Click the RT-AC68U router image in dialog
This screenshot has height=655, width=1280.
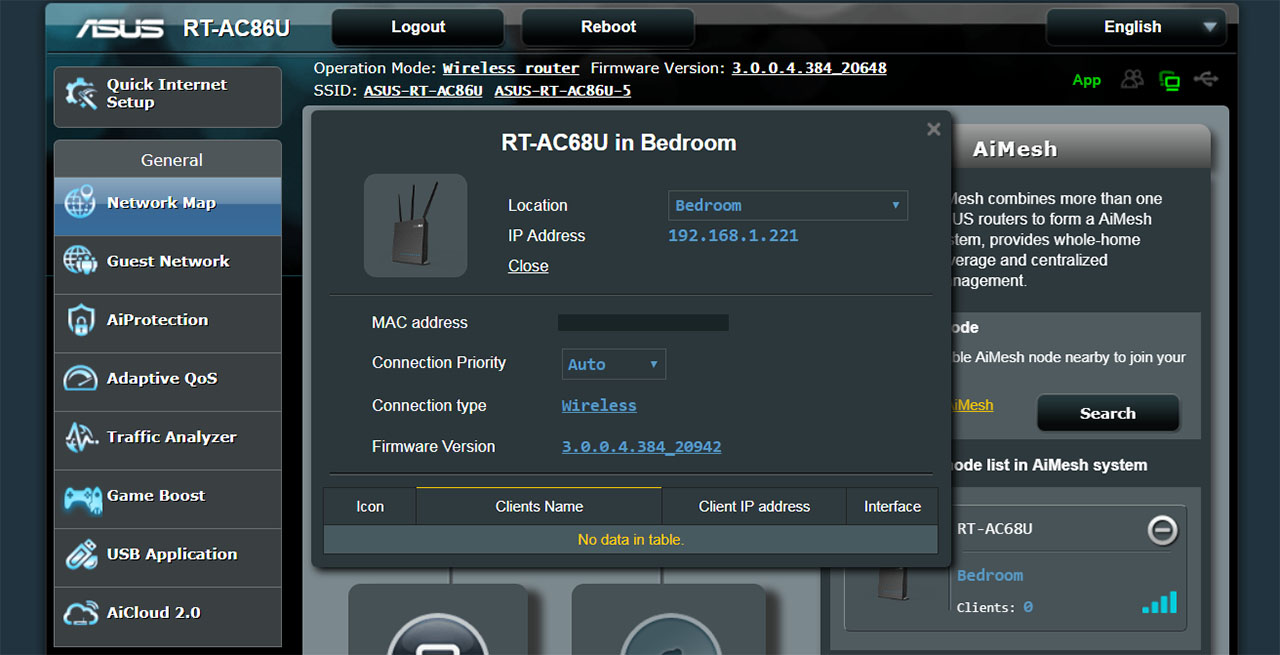pyautogui.click(x=416, y=225)
